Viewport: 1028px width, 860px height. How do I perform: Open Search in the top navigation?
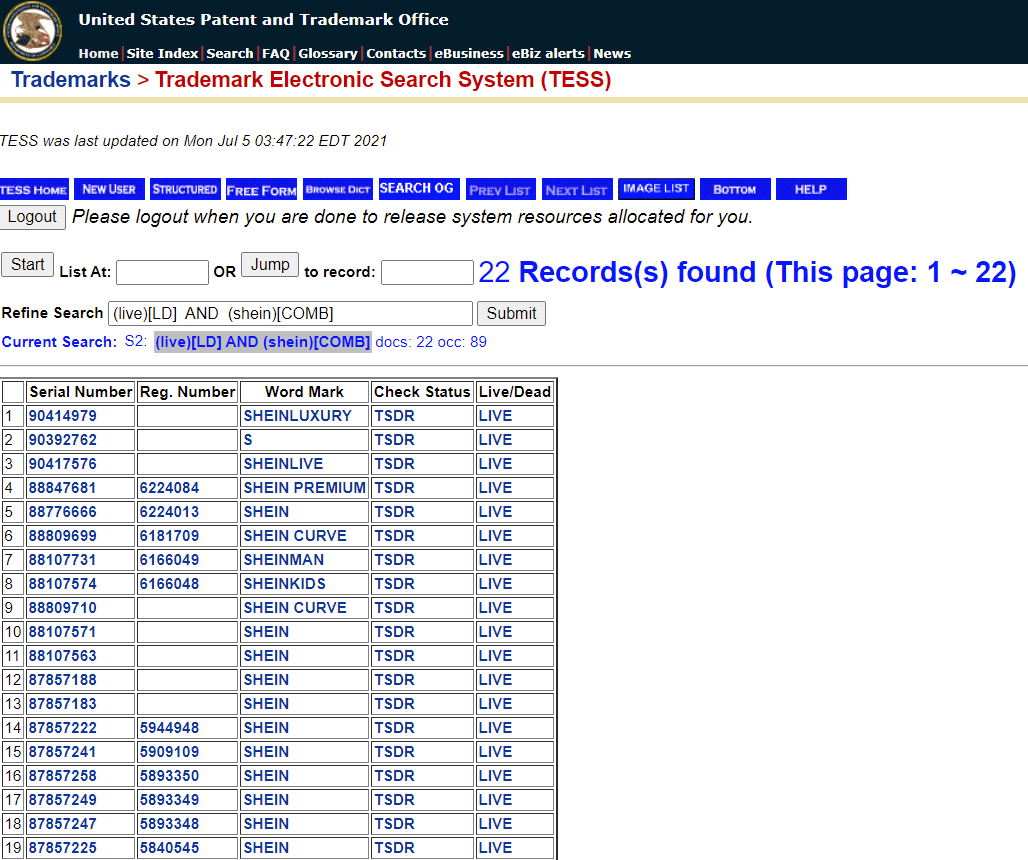229,53
